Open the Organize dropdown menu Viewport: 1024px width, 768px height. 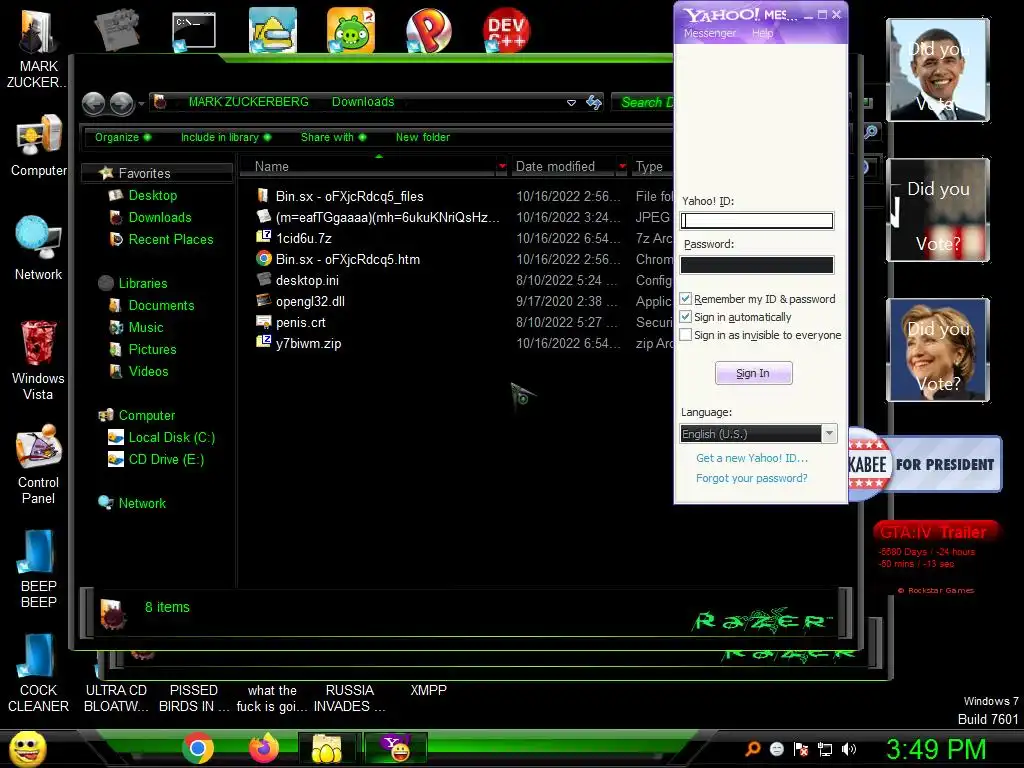tap(123, 137)
